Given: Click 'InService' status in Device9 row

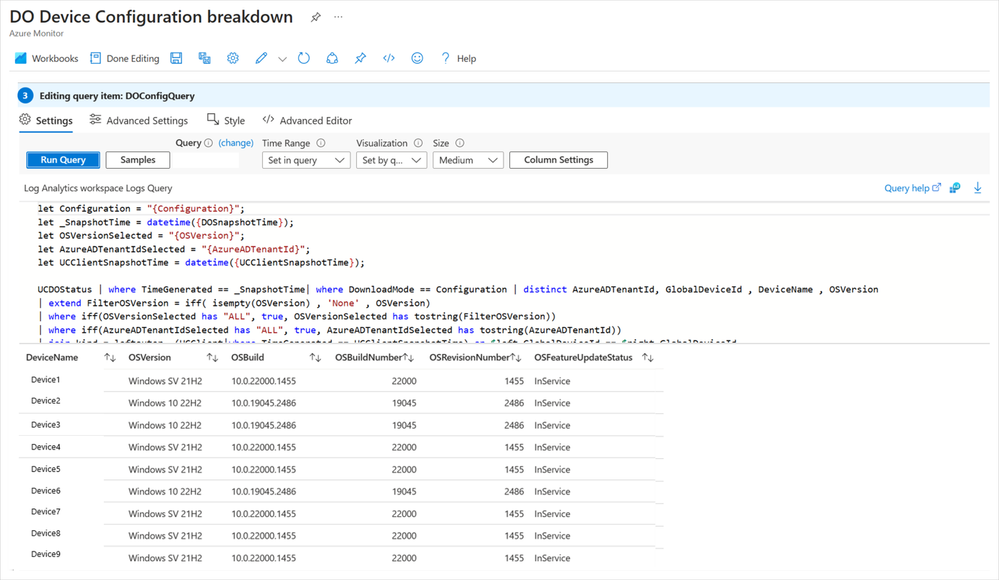Looking at the screenshot, I should point(552,558).
